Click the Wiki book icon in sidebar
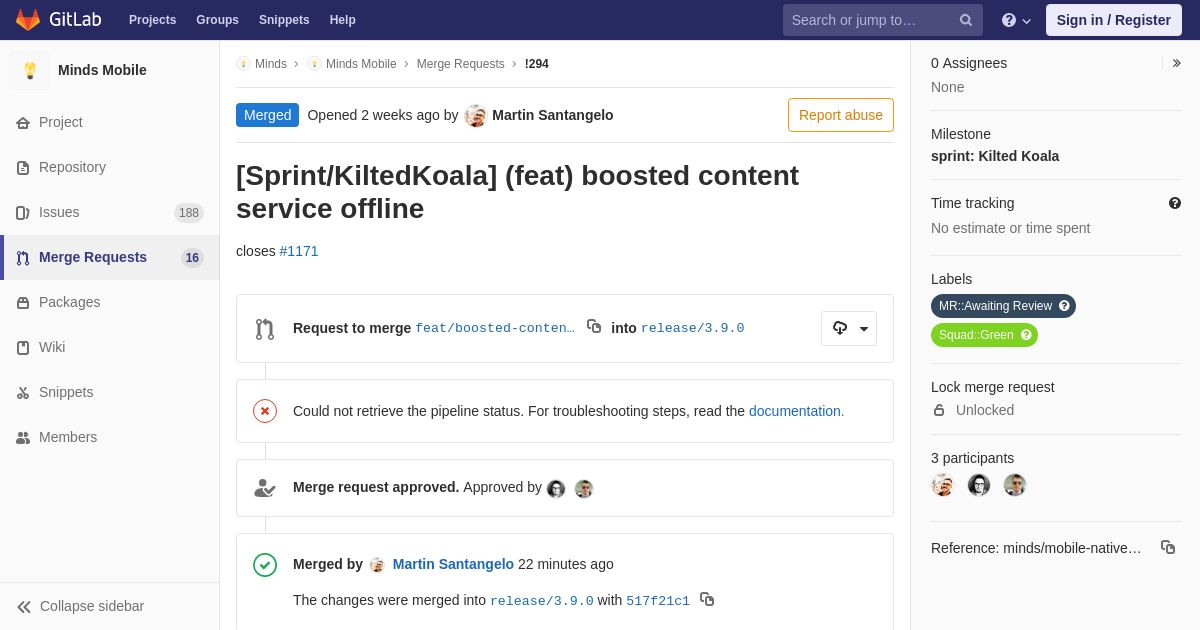 (23, 348)
